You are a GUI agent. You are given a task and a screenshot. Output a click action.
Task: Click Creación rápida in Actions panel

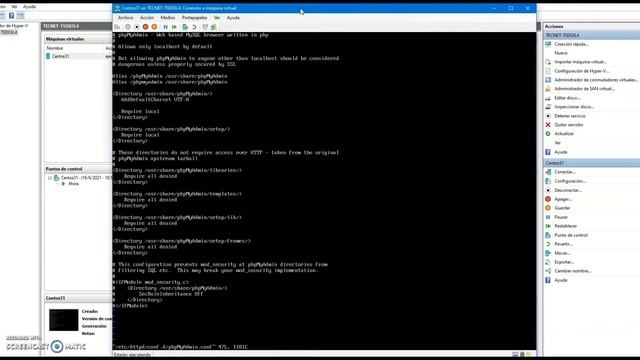point(571,44)
